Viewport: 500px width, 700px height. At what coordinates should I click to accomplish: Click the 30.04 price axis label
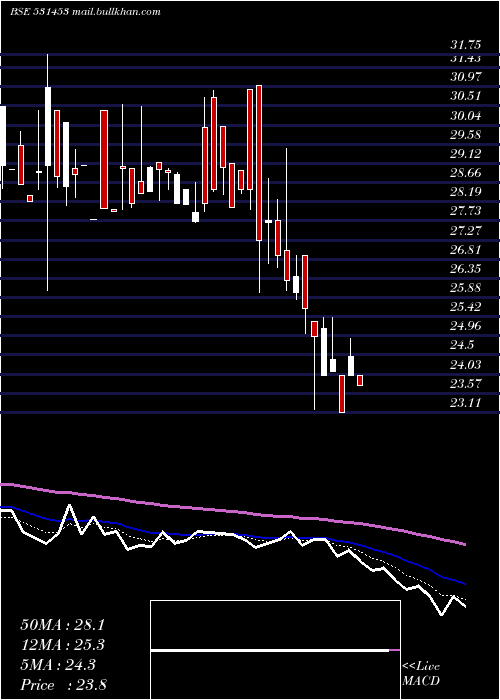coord(466,116)
